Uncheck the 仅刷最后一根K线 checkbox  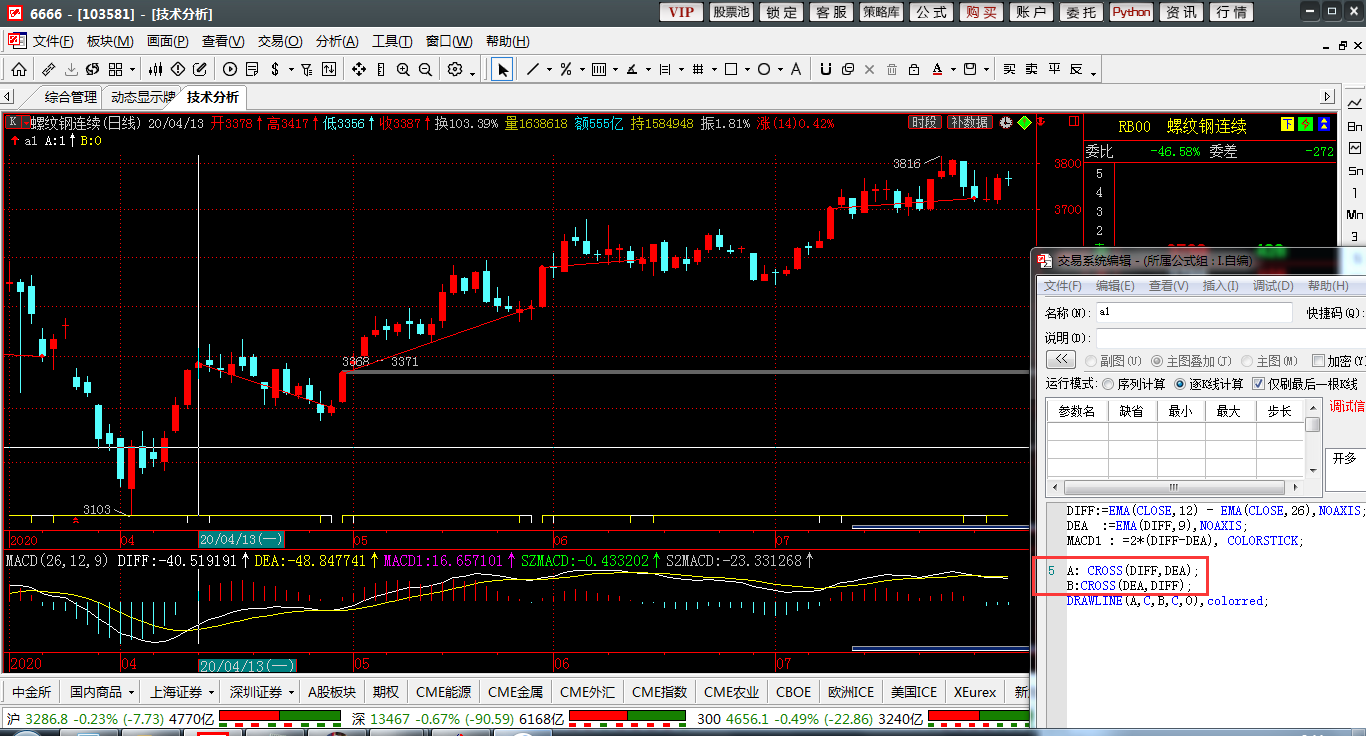coord(1259,384)
